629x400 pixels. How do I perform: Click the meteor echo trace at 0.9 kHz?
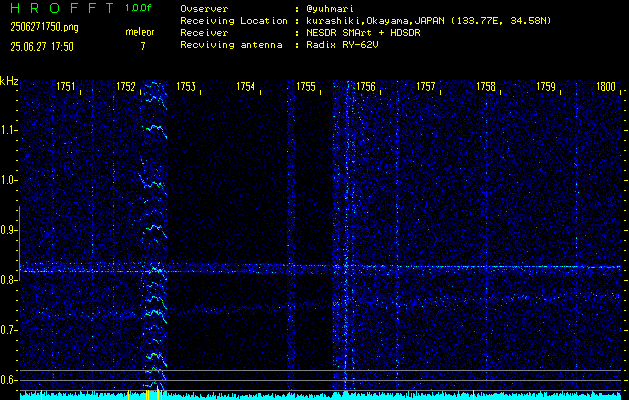coord(156,231)
